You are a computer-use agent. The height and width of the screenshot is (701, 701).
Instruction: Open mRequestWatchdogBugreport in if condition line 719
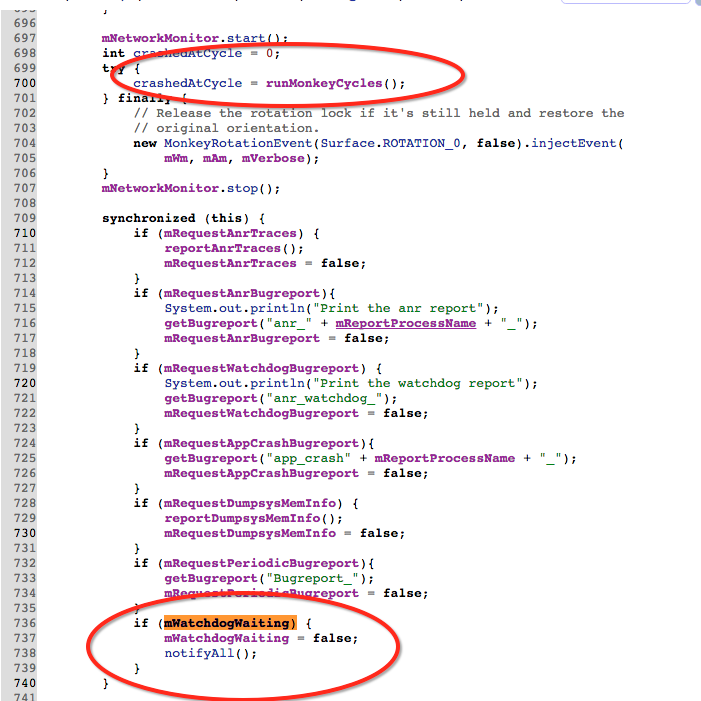tap(262, 368)
